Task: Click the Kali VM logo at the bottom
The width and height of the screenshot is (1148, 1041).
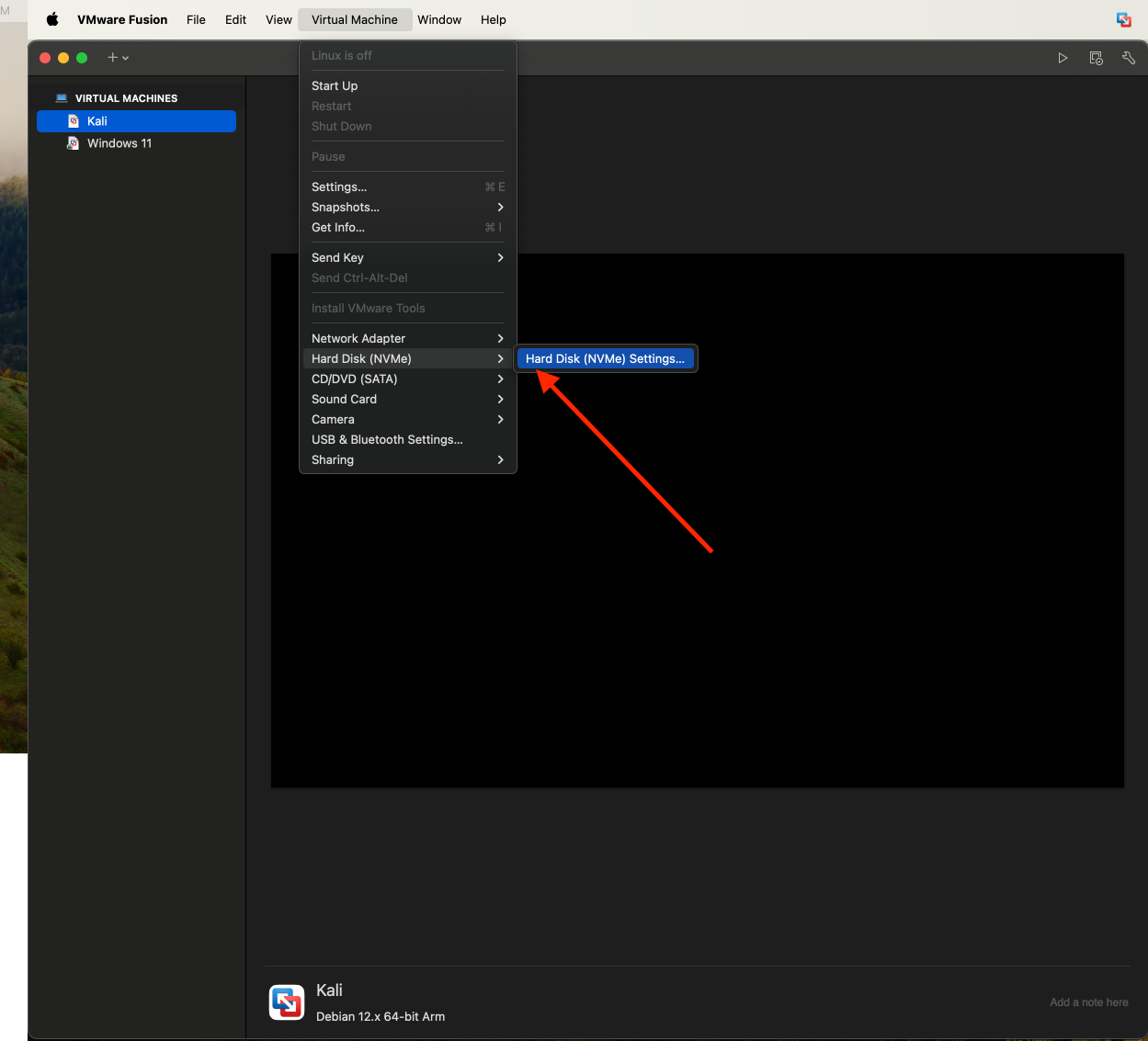Action: 287,1002
